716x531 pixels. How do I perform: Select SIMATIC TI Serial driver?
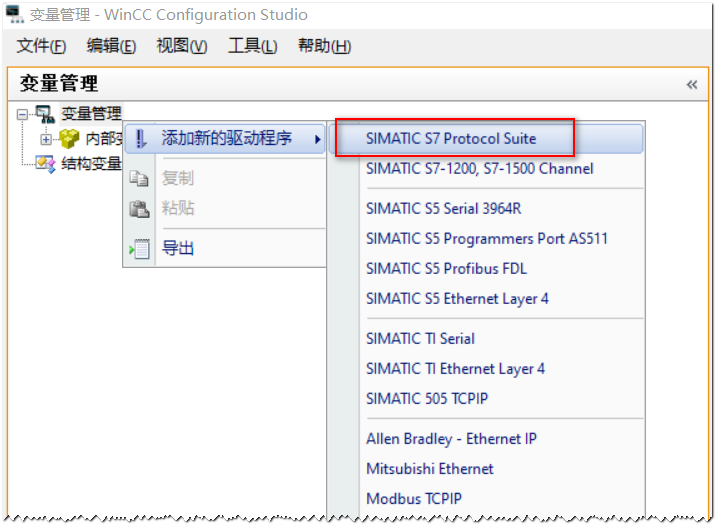[x=420, y=339]
